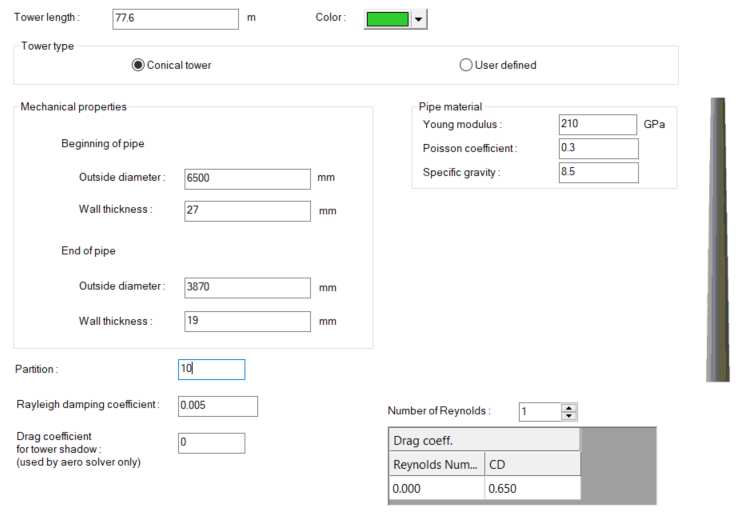Screen dimensions: 746x521
Task: Click the green color swatch
Action: (x=388, y=19)
